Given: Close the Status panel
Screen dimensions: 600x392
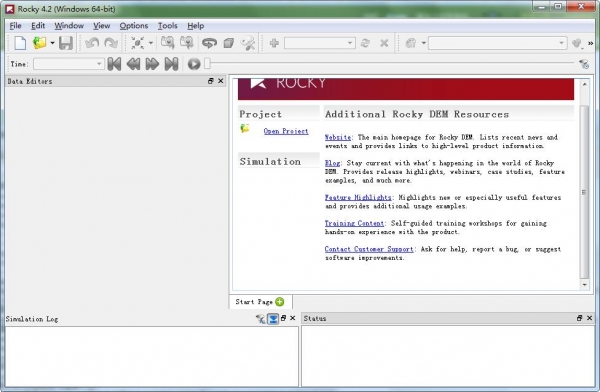Looking at the screenshot, I should pos(589,318).
